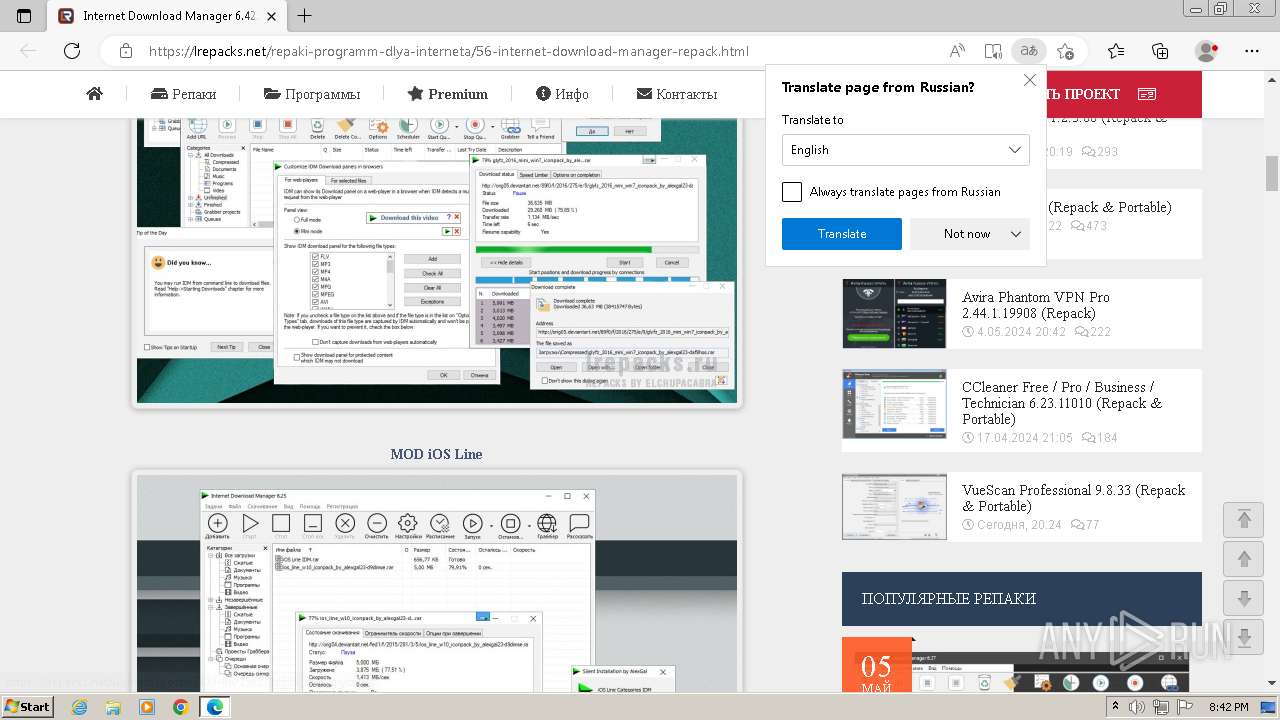
Task: Switch to Microsoft Edge taskbar icon
Action: pyautogui.click(x=215, y=707)
